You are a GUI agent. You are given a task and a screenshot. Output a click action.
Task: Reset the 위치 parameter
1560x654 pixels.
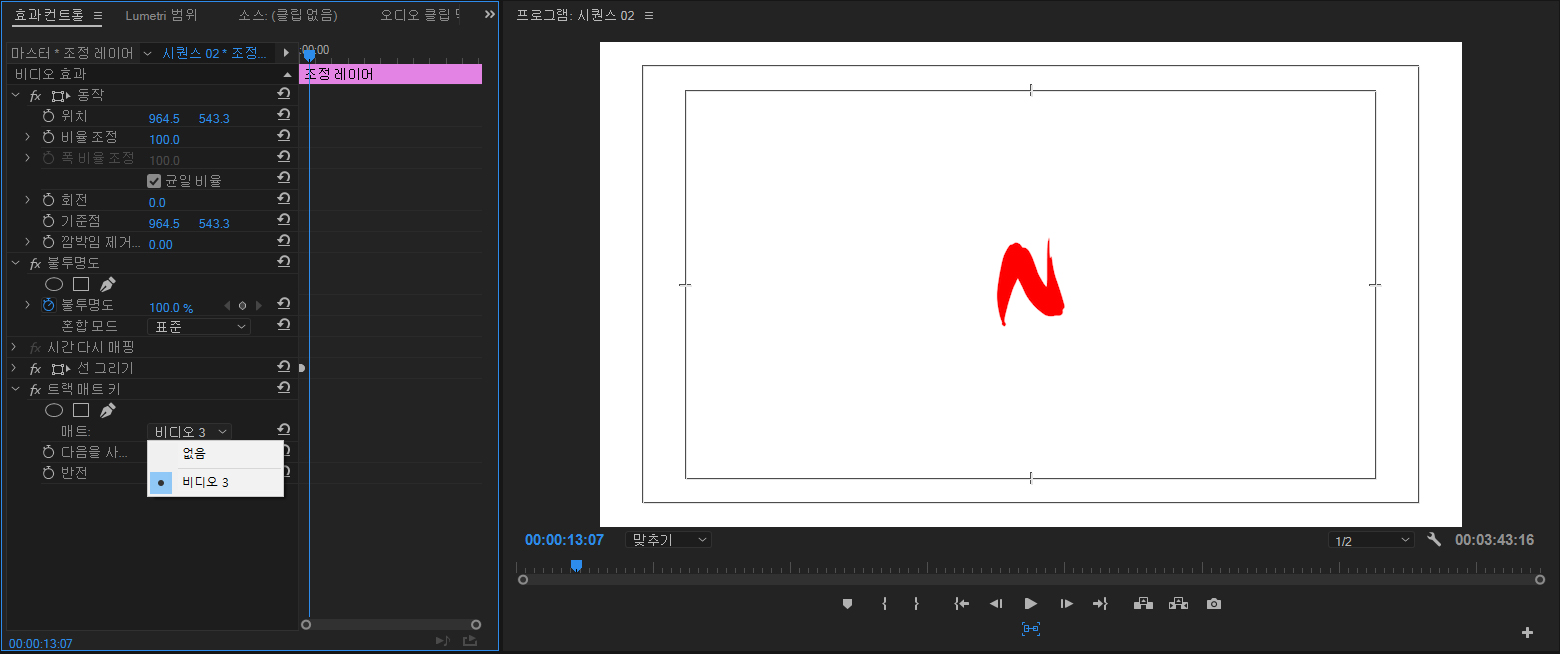click(284, 115)
